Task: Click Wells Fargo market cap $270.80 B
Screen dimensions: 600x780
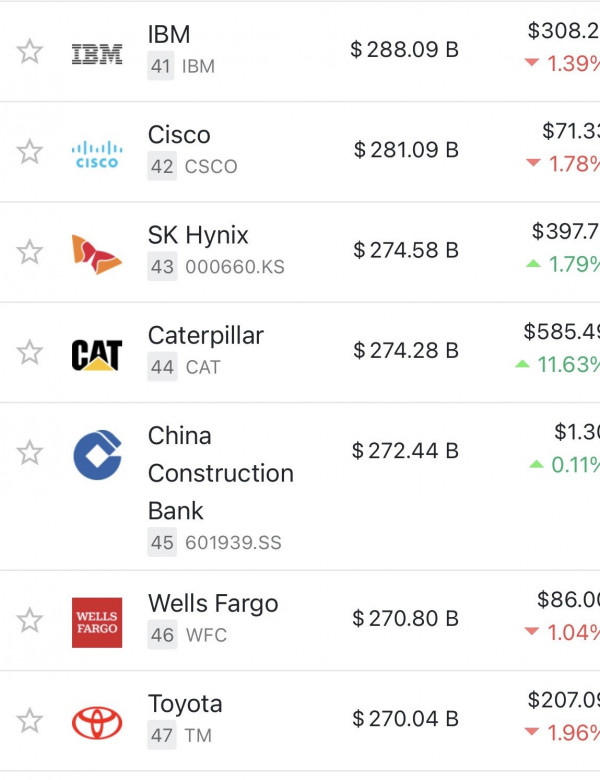Action: (x=405, y=619)
